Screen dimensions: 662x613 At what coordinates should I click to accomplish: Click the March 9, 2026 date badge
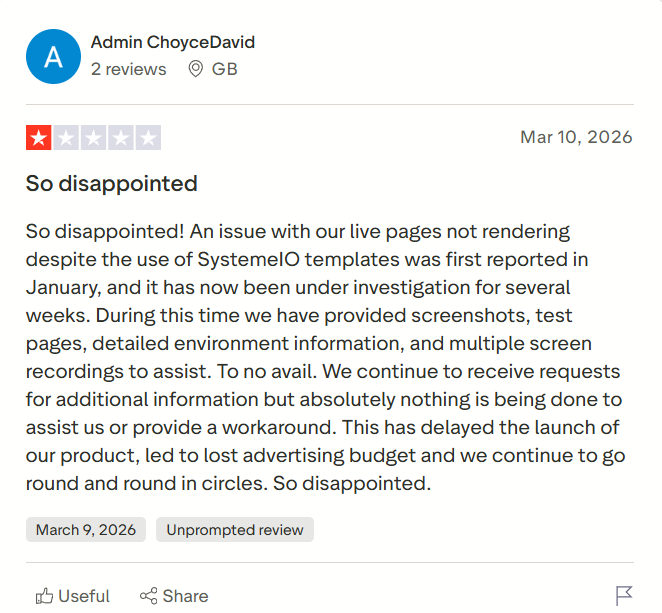(x=86, y=530)
